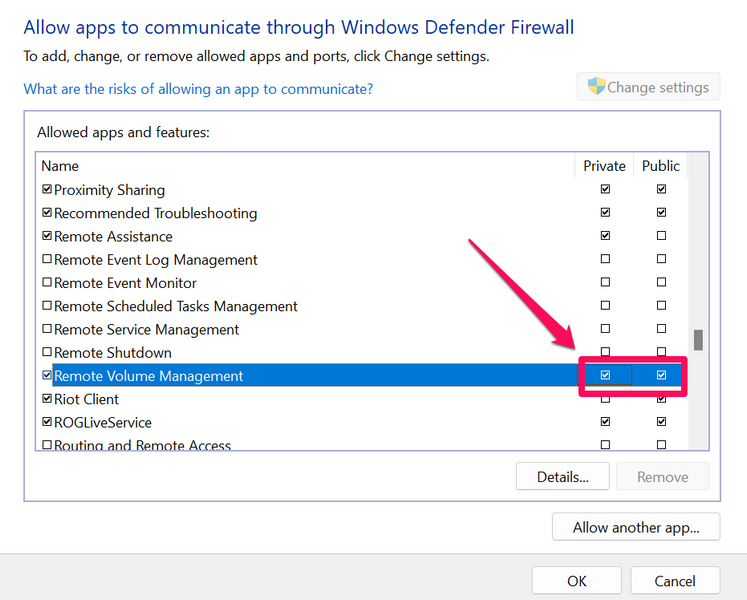Screen dimensions: 747x600
Task: Click the Allow another app button
Action: [635, 527]
